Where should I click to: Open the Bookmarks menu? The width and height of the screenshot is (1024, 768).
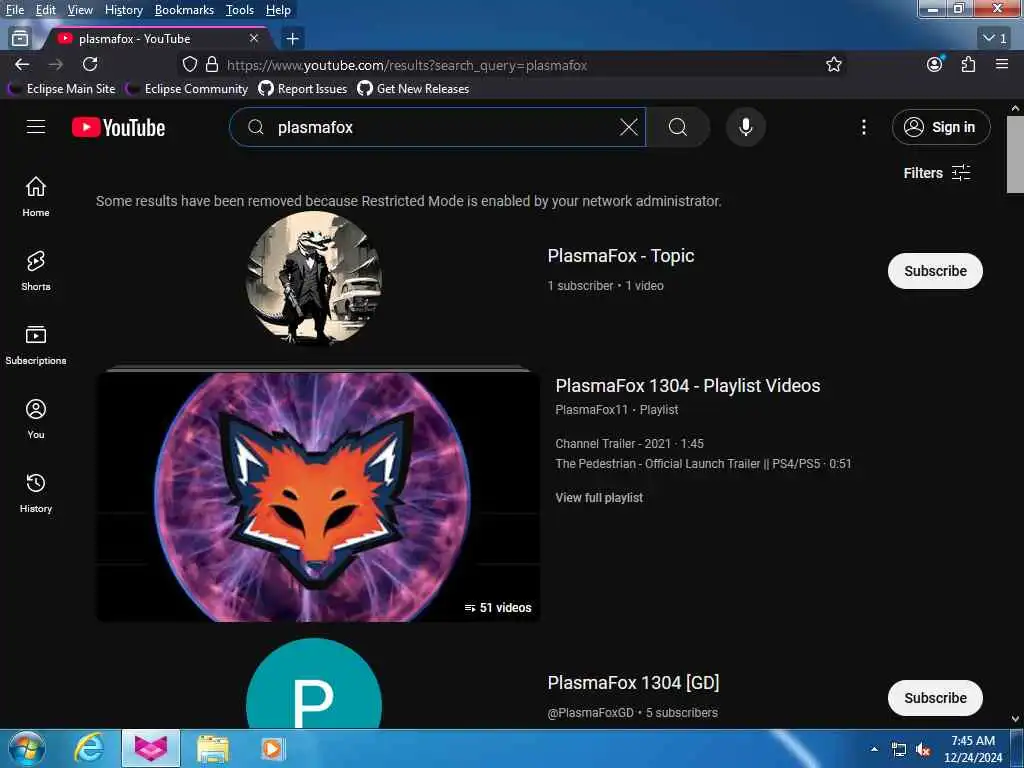coord(184,10)
